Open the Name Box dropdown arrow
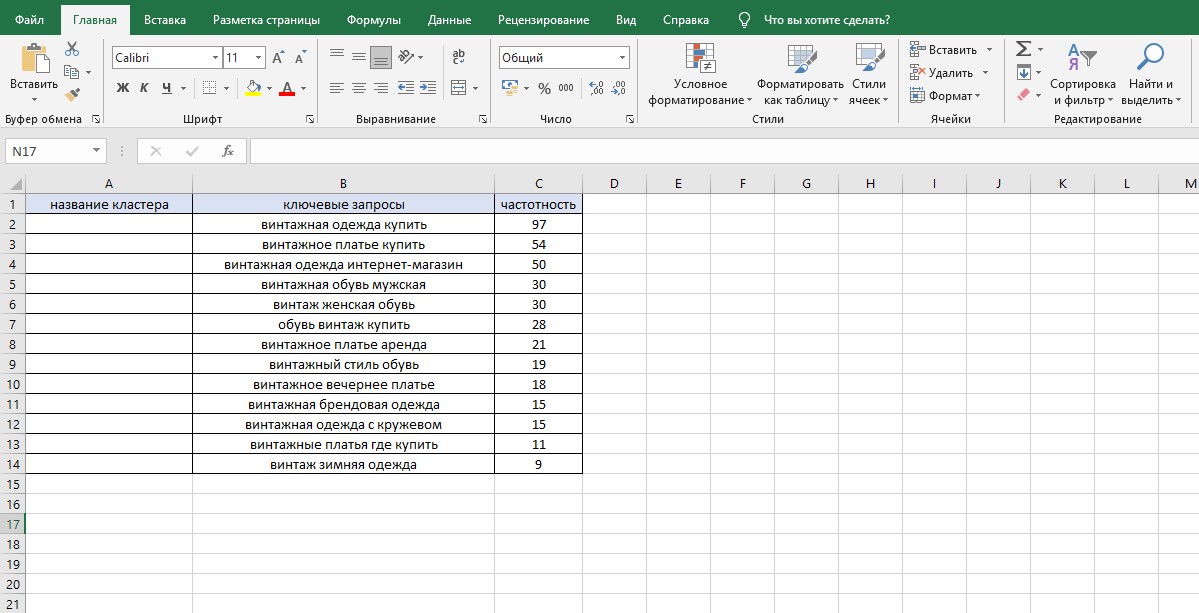1199x613 pixels. 96,151
